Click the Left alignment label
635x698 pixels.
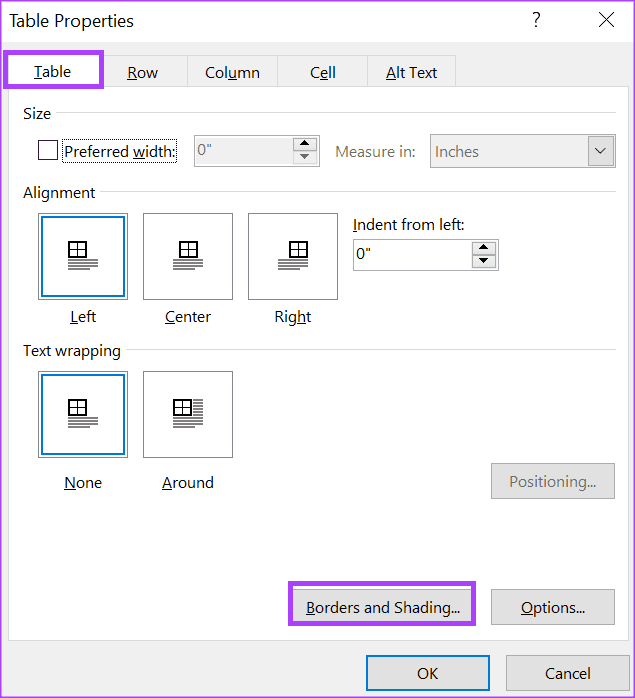(83, 317)
